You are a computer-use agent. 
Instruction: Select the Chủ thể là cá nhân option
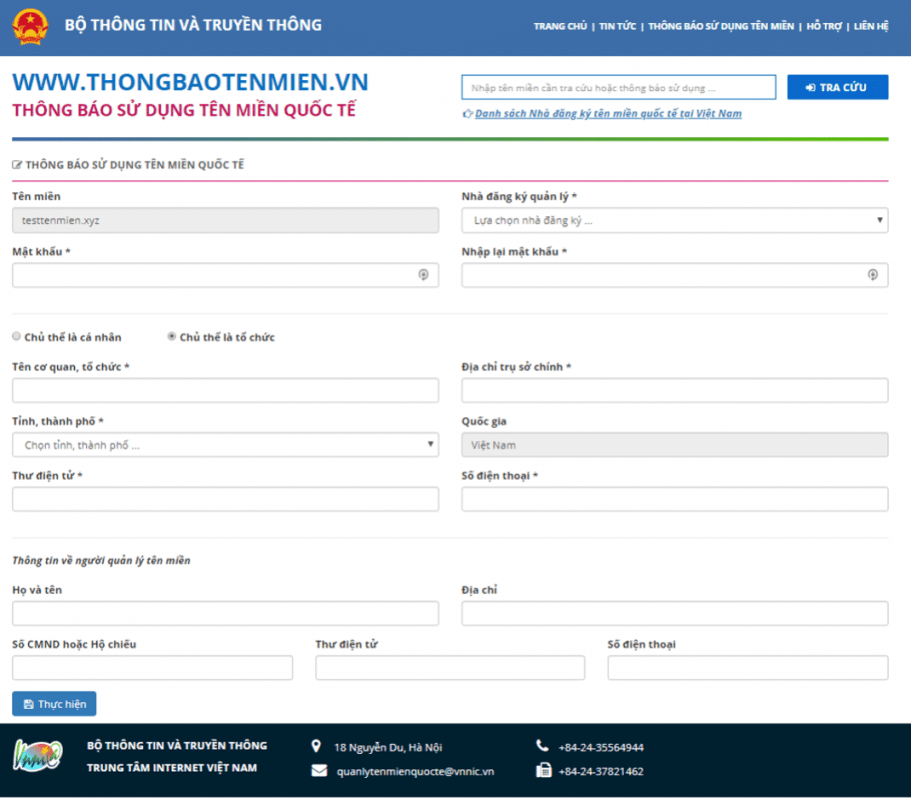16,336
